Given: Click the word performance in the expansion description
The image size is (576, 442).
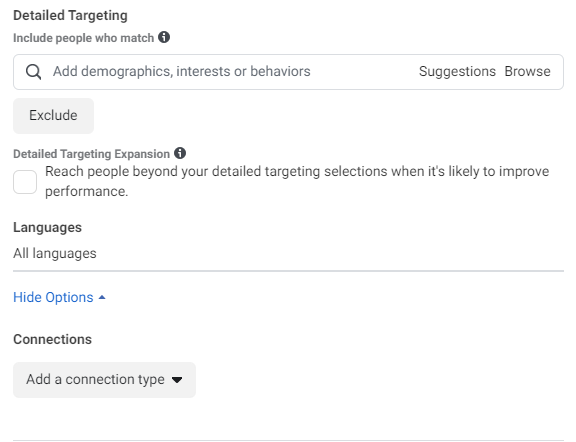Looking at the screenshot, I should pos(86,191).
